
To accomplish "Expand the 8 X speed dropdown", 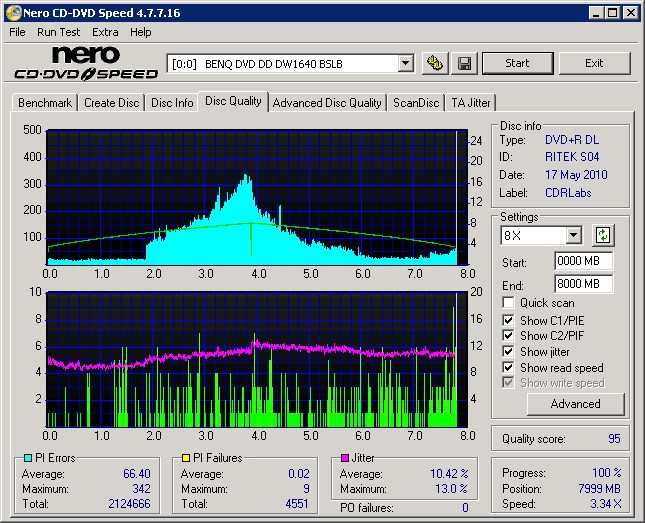I will click(x=573, y=235).
